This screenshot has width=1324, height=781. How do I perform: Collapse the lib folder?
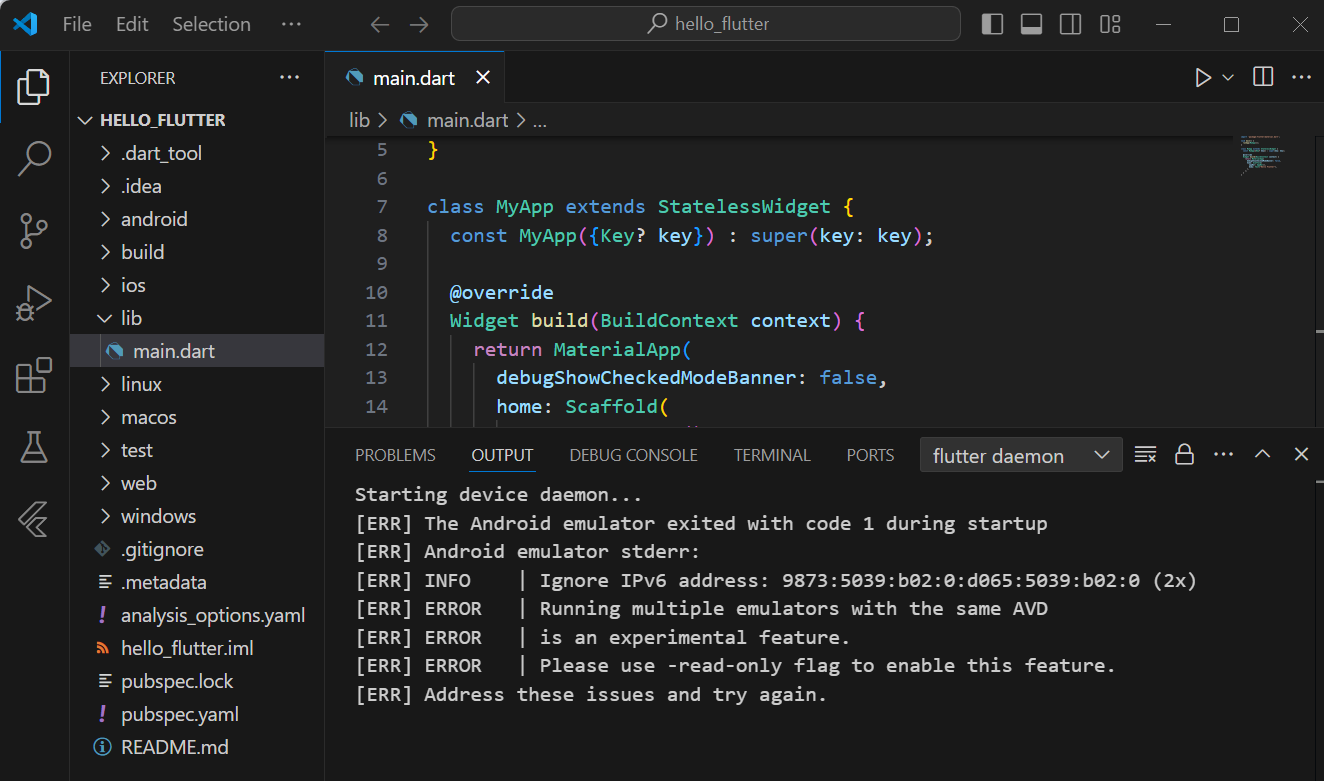(197, 318)
